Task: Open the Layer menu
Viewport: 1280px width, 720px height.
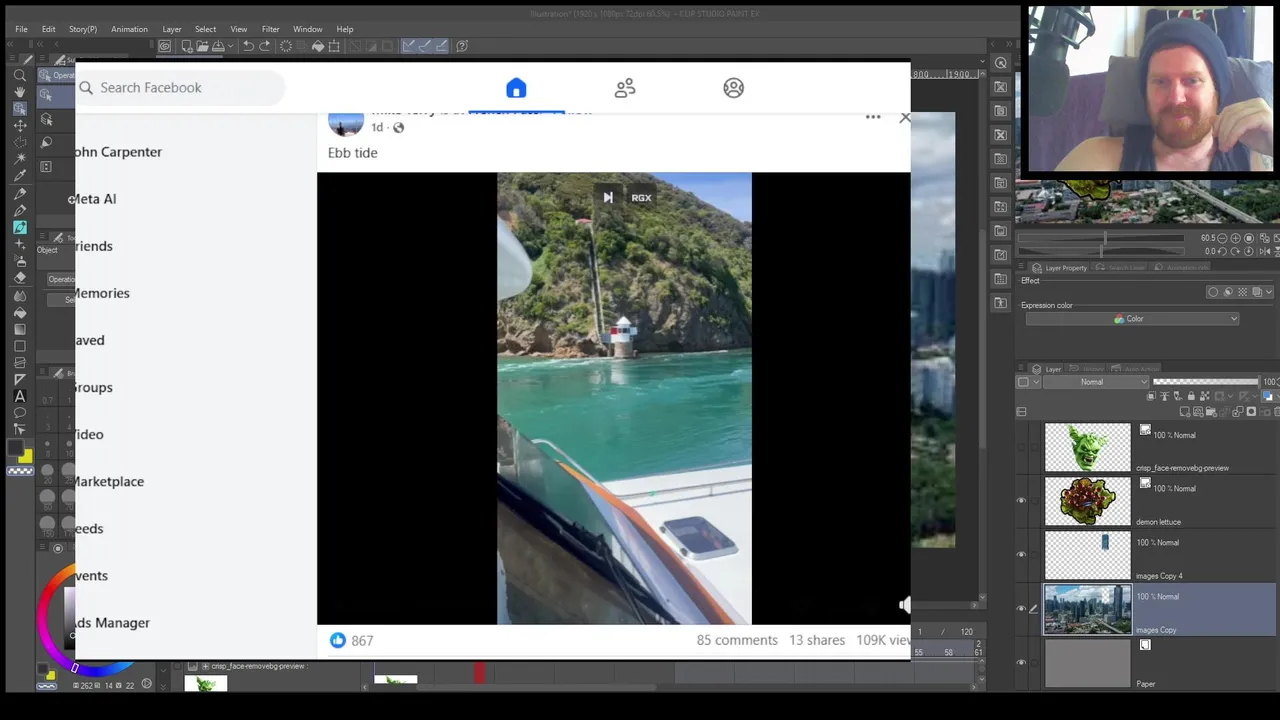Action: click(x=172, y=29)
